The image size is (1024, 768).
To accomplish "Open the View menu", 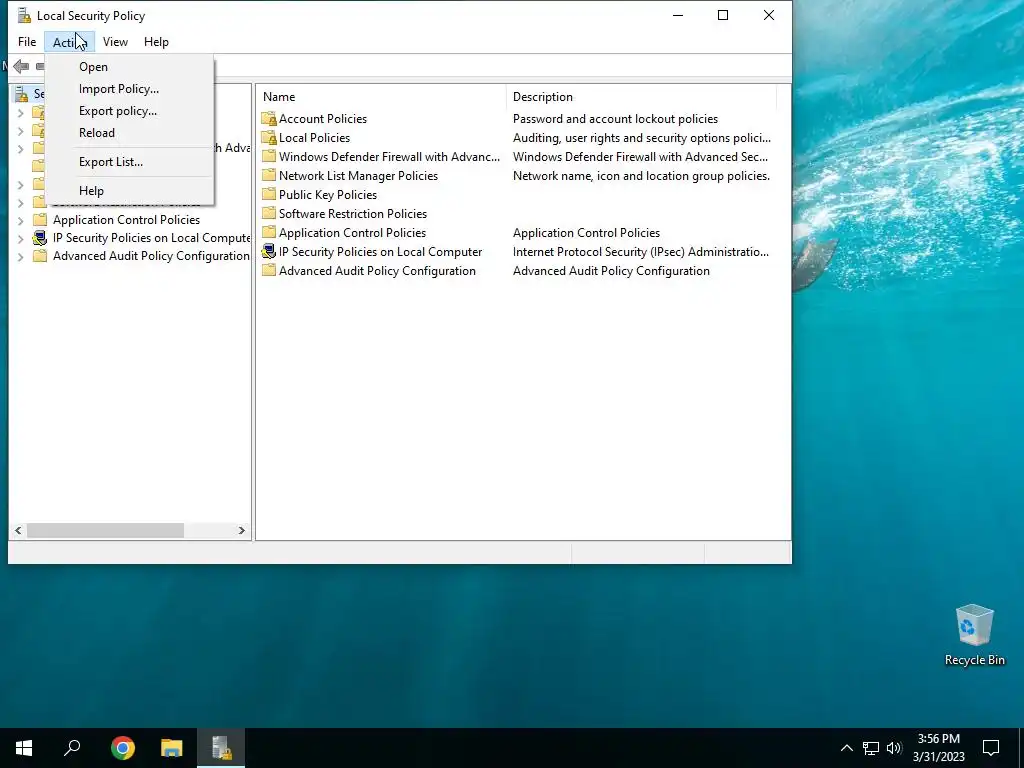I will [115, 42].
